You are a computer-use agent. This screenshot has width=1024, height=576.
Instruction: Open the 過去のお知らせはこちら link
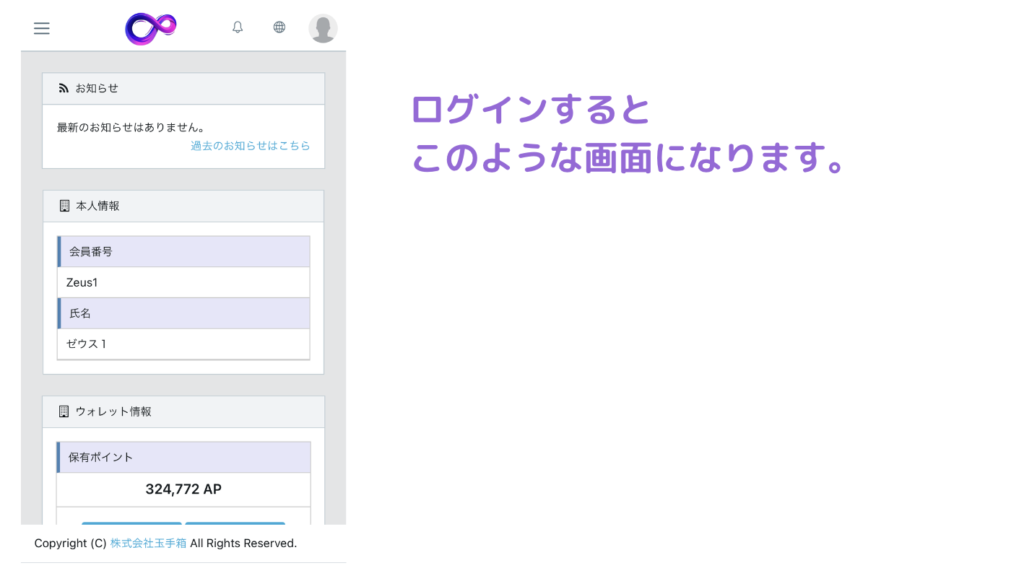coord(250,146)
